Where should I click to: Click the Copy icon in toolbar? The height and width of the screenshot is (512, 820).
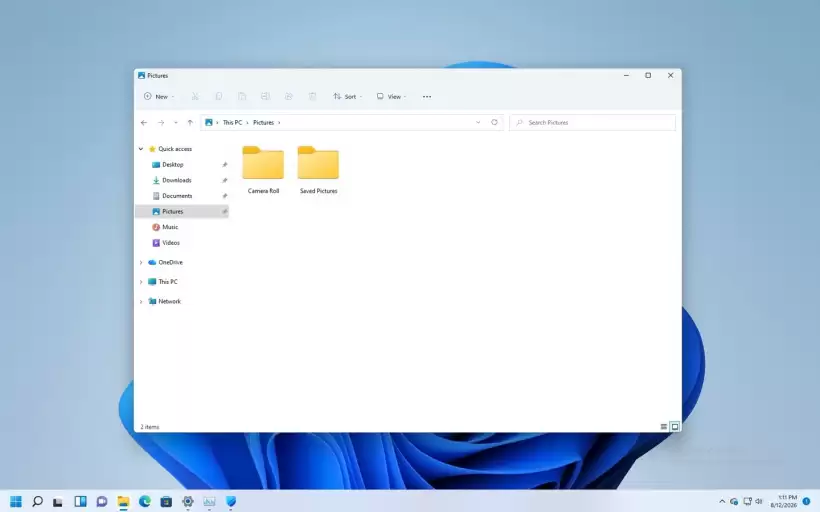click(x=219, y=96)
